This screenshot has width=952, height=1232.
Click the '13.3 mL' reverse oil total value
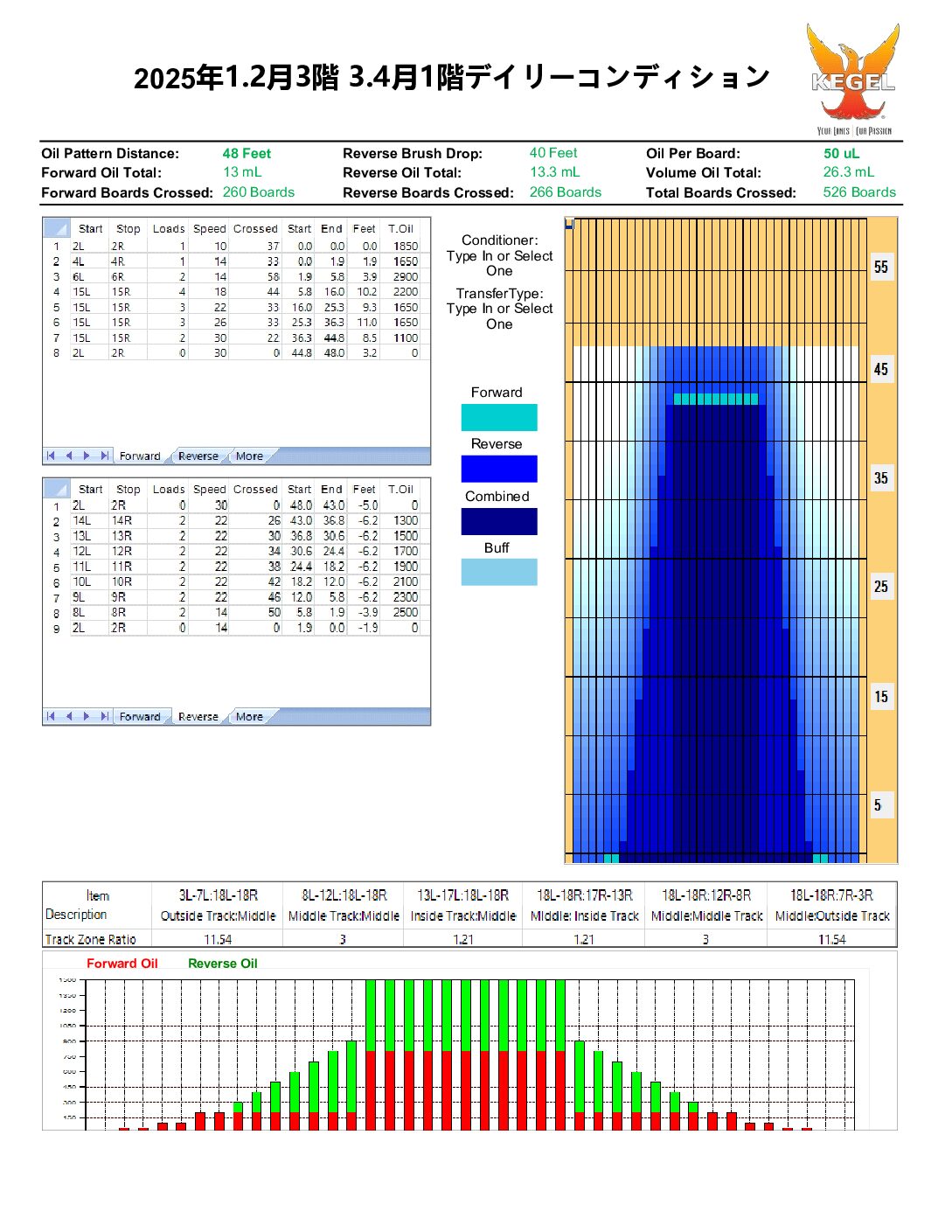tap(555, 172)
